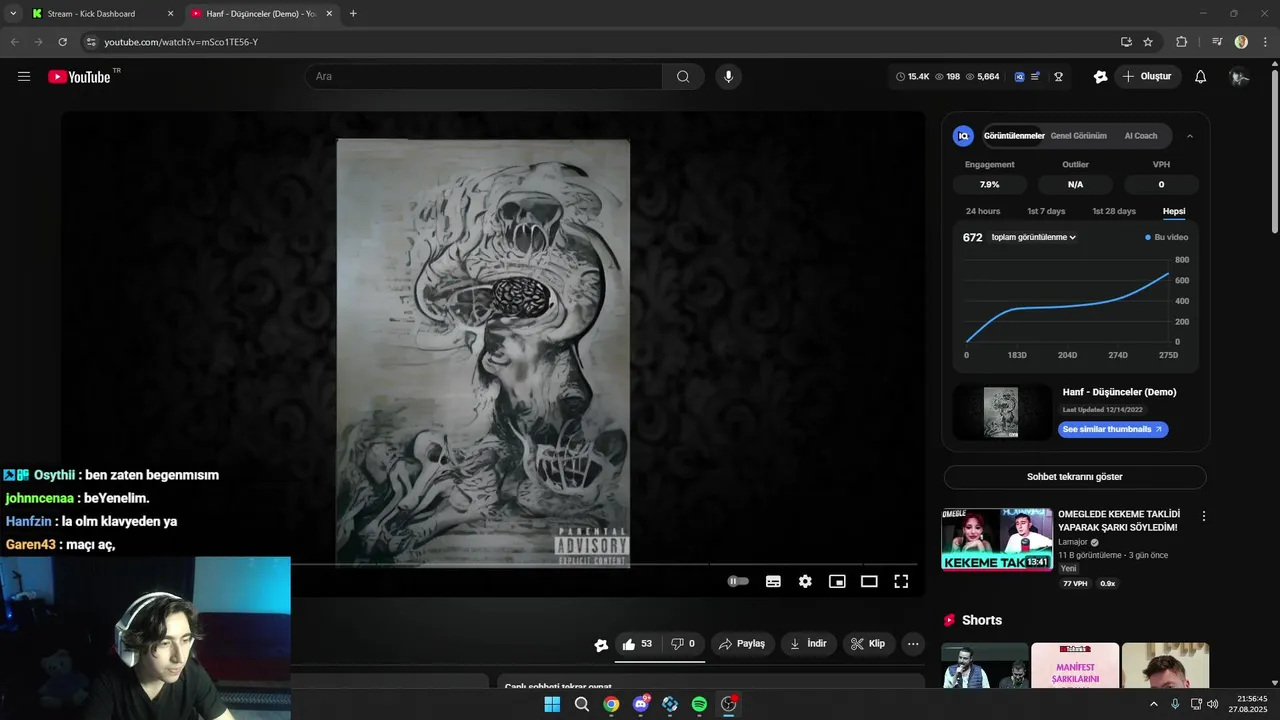
Task: Switch to theater mode view
Action: pyautogui.click(x=869, y=581)
